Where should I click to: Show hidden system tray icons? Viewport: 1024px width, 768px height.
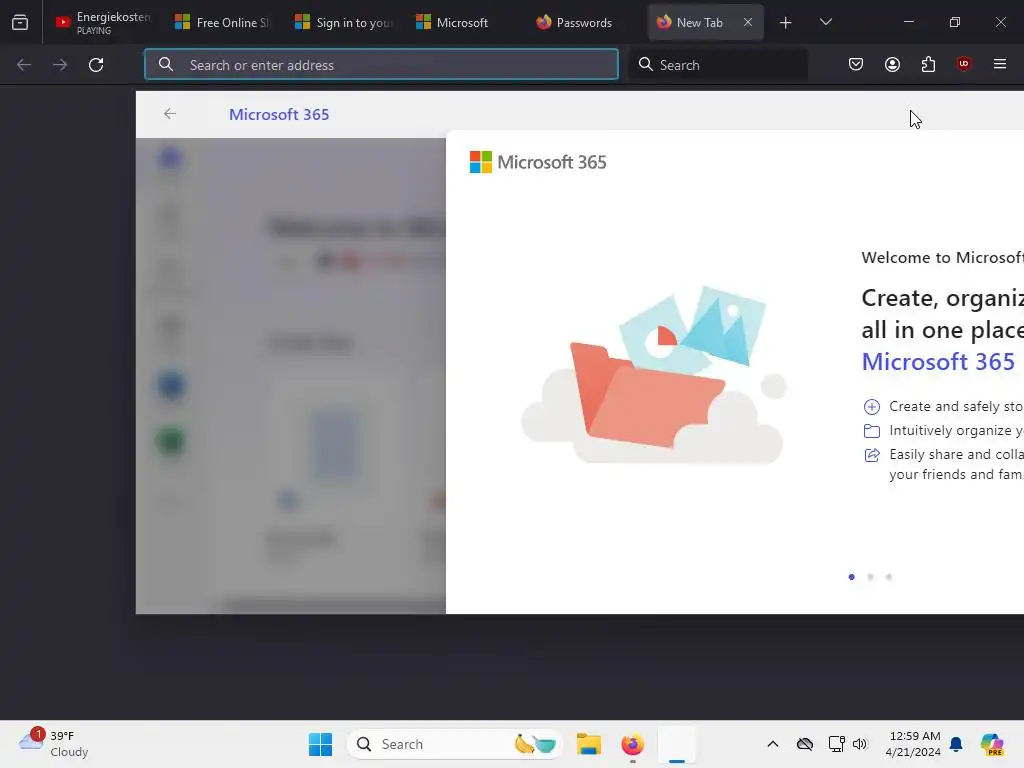coord(773,744)
